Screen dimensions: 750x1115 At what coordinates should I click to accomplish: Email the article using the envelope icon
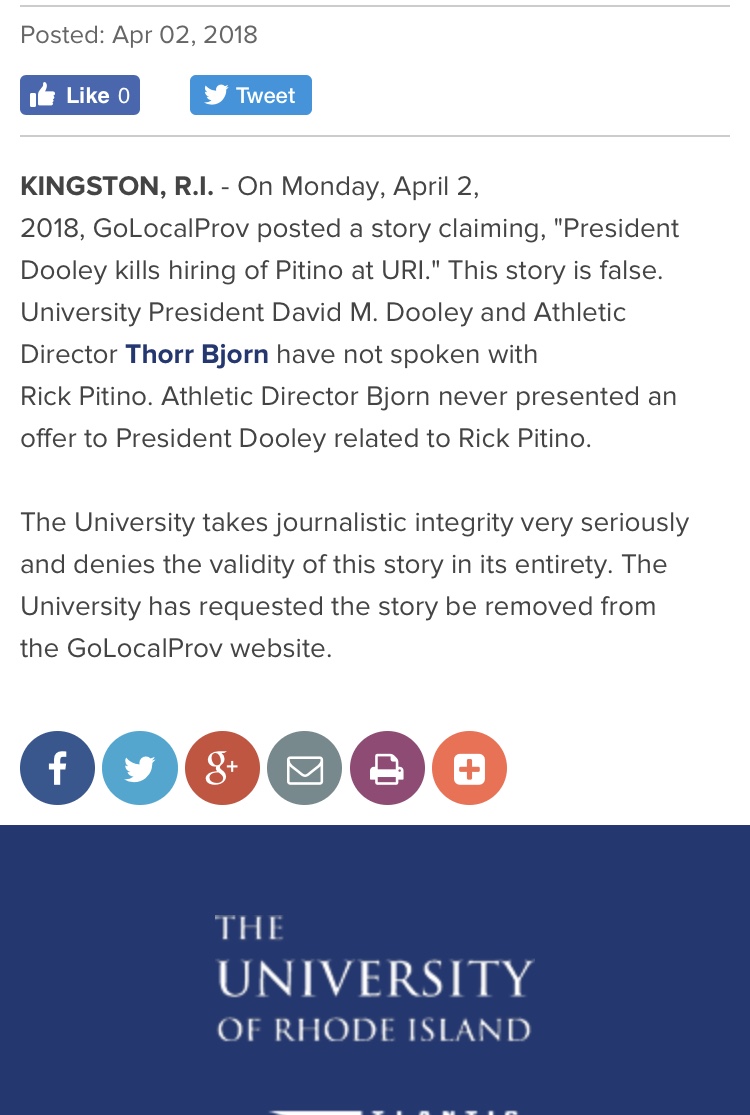click(x=304, y=768)
